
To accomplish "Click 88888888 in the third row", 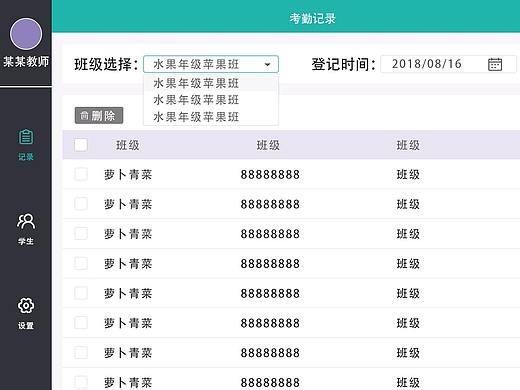I will tap(270, 234).
